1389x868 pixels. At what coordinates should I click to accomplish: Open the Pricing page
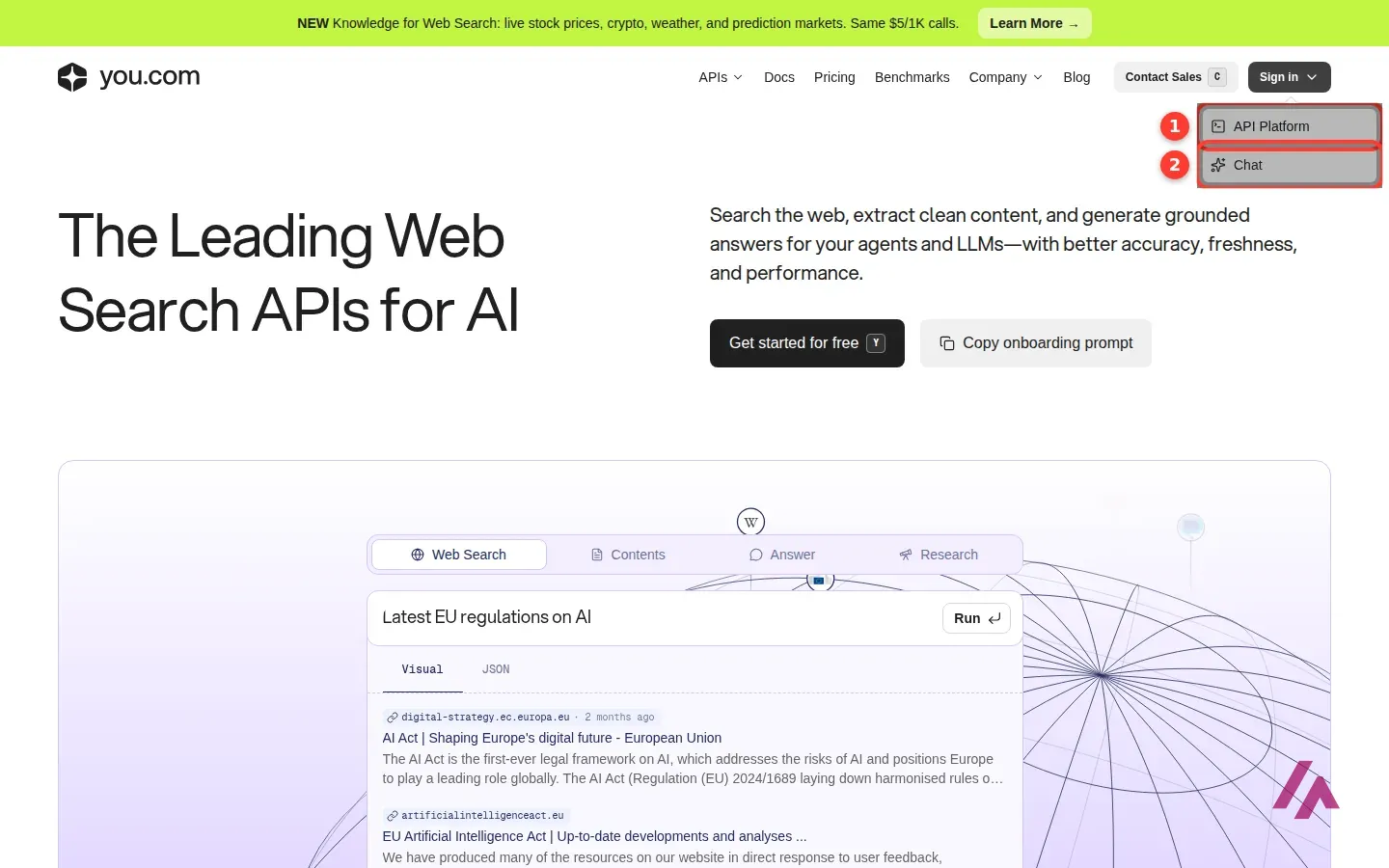click(834, 77)
